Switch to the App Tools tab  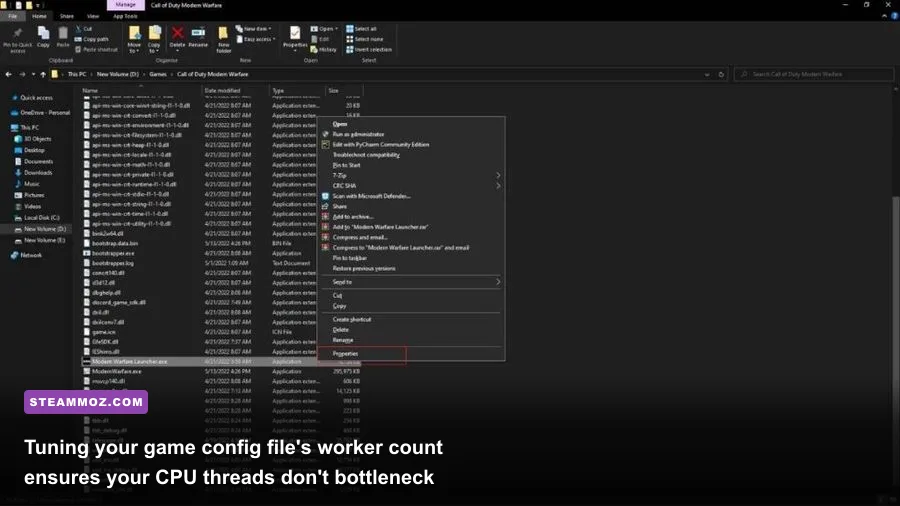(x=125, y=16)
